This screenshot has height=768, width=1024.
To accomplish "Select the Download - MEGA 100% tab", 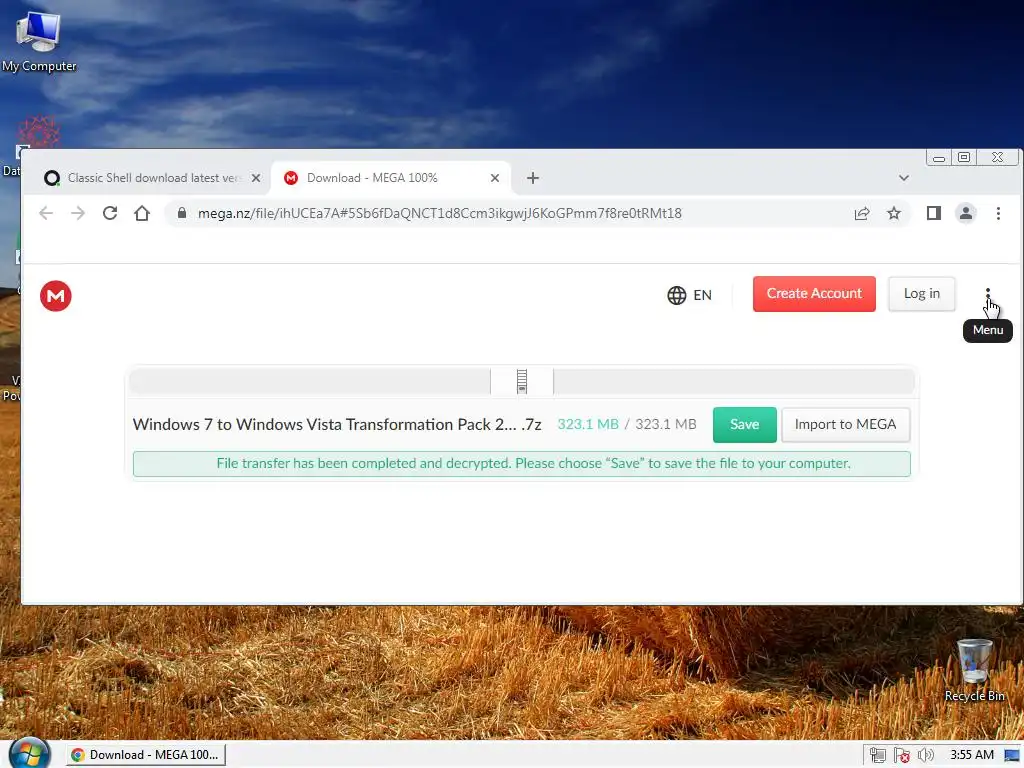I will click(391, 178).
